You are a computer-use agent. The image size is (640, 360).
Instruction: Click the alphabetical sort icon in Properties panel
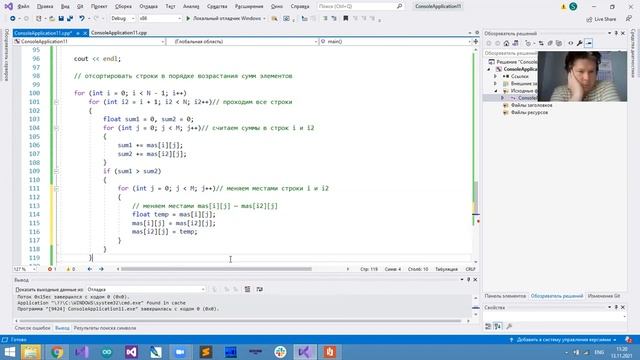point(498,326)
